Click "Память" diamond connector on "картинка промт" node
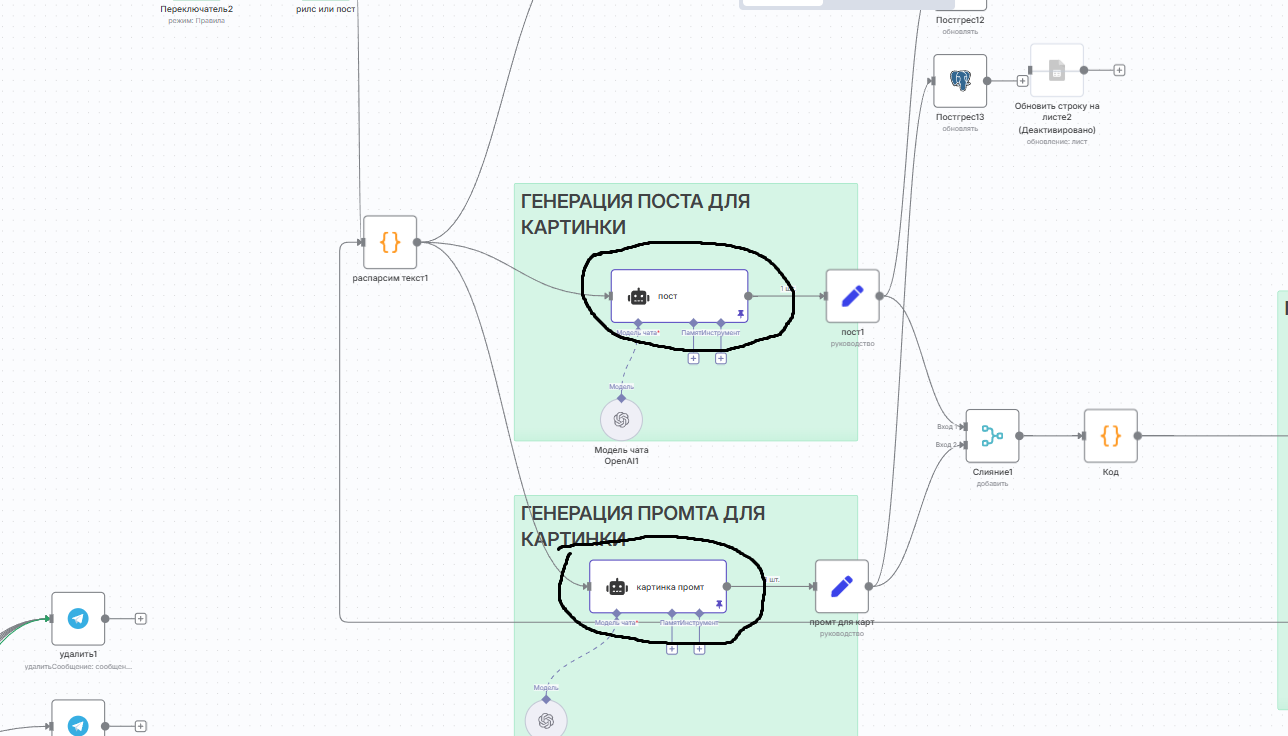Screen dimensions: 1288x736 click(x=672, y=613)
